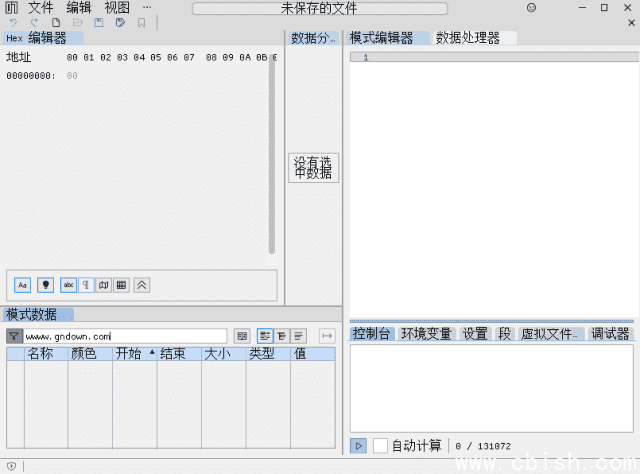This screenshot has width=640, height=474.
Task: Open the 编辑 menu
Action: 79,8
